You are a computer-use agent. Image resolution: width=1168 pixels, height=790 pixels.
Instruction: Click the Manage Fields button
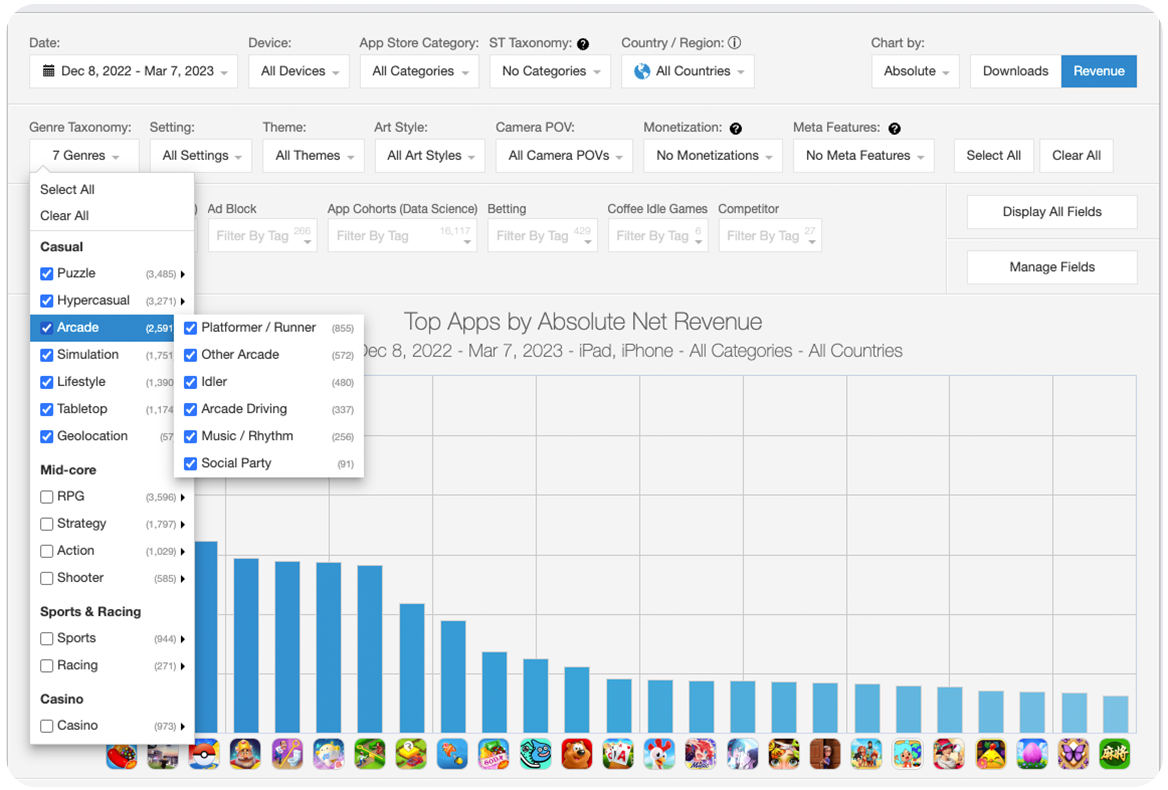tap(1052, 267)
